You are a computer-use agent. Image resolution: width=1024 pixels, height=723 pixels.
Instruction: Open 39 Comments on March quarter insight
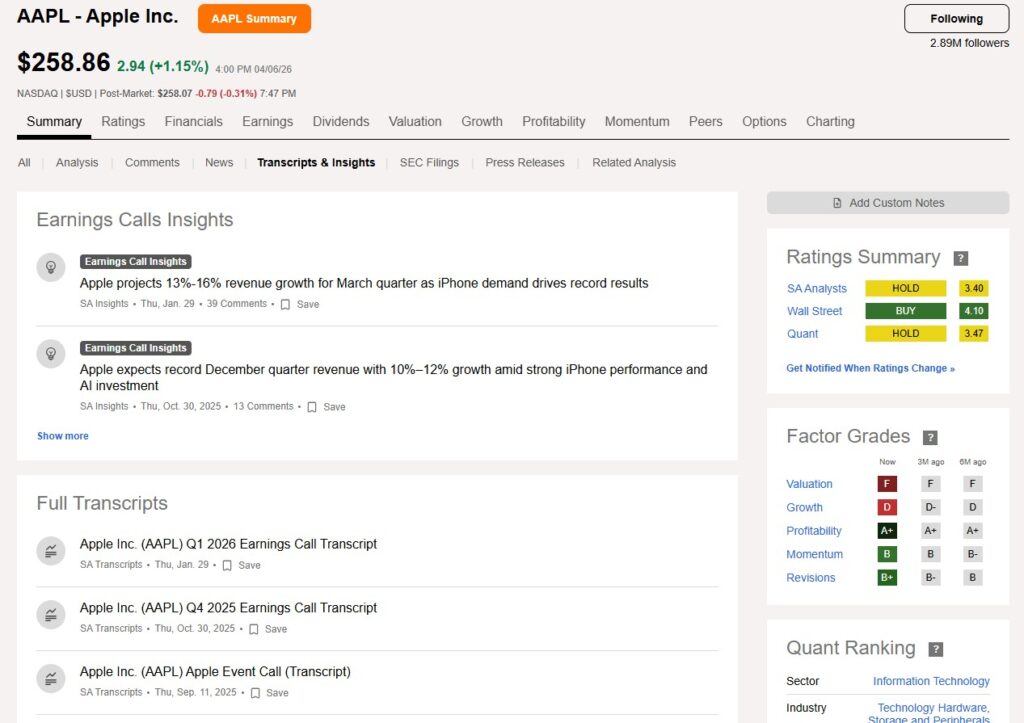(237, 304)
